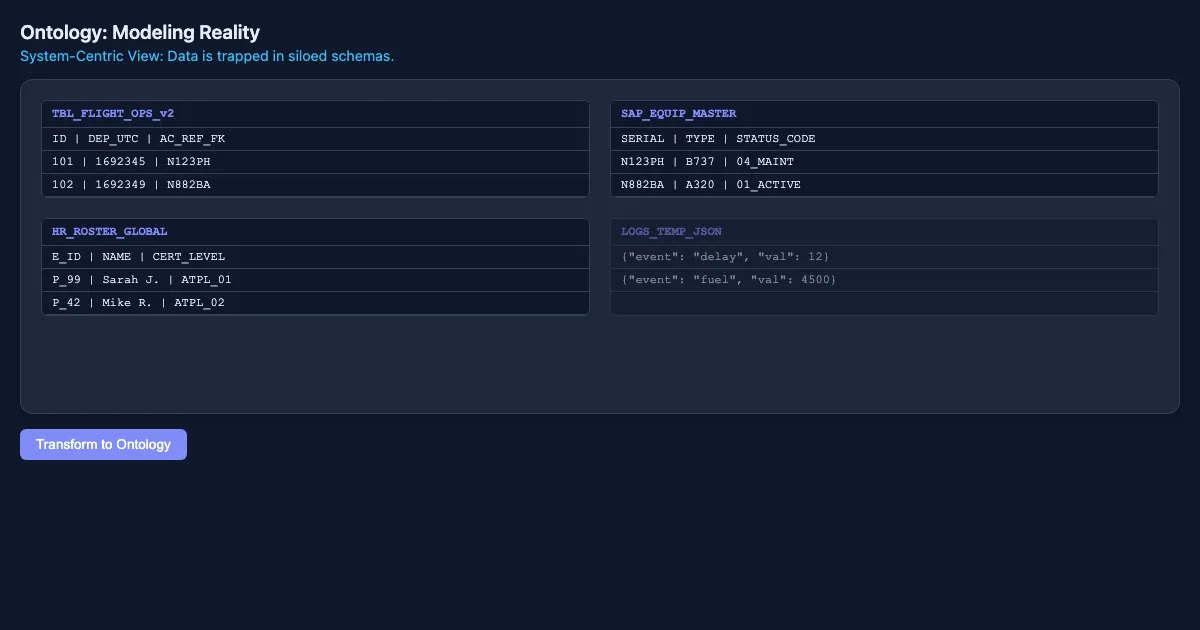
Task: Select the LOGS_TEMP_JSON table header
Action: tap(884, 232)
